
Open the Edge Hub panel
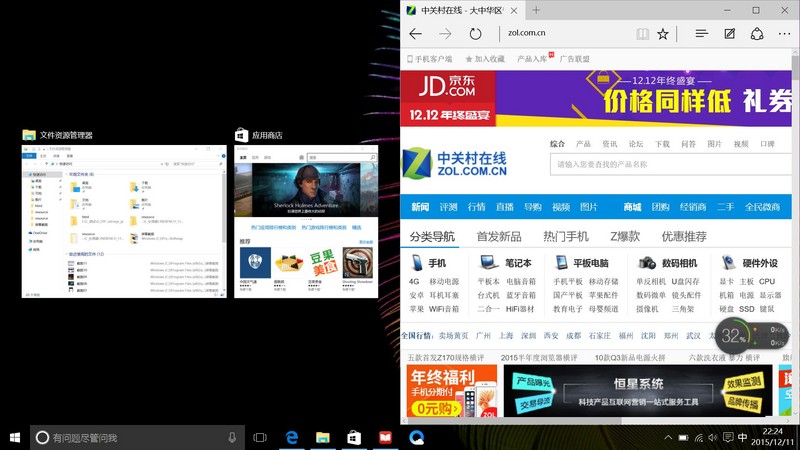pos(702,34)
